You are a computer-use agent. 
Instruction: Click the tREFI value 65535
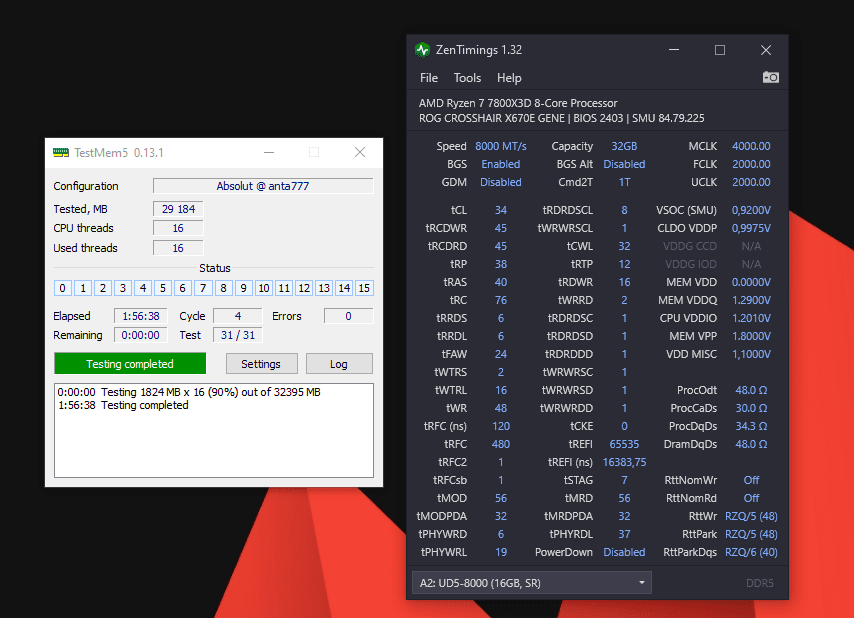(624, 444)
